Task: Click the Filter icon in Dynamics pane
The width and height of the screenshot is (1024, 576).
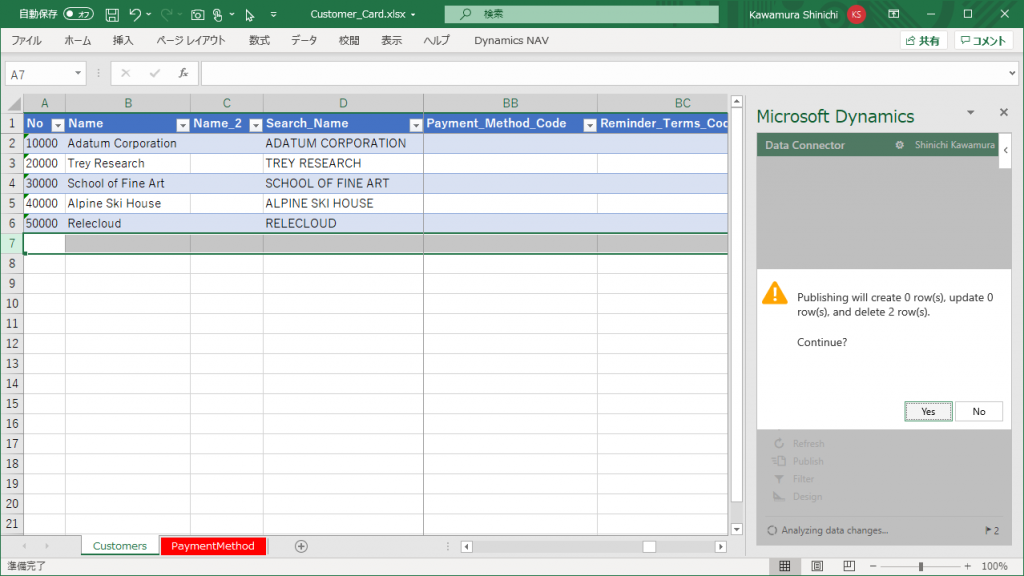Action: coord(779,479)
